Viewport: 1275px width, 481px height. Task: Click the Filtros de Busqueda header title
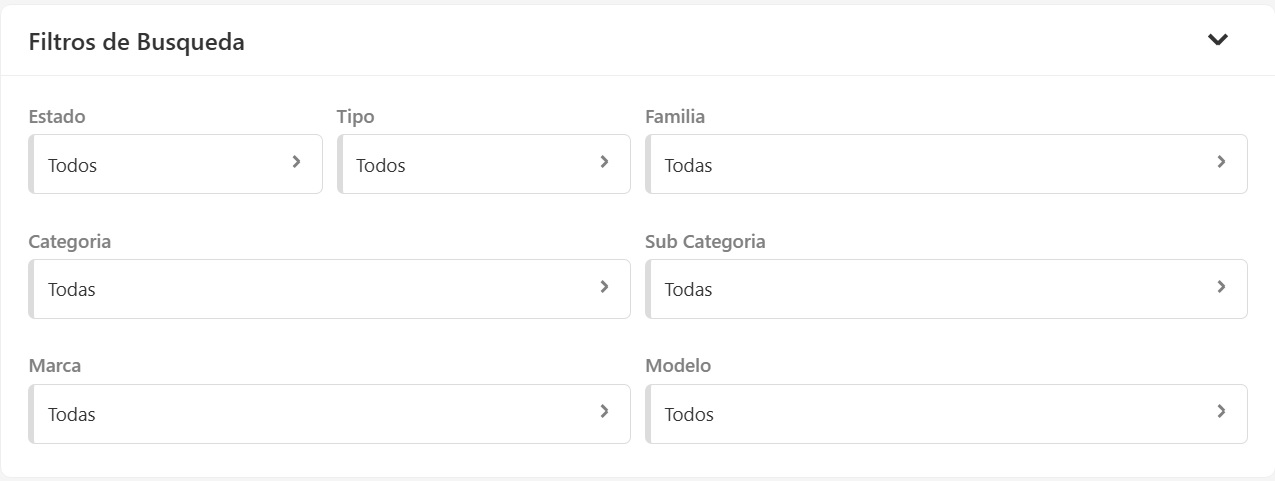point(137,42)
